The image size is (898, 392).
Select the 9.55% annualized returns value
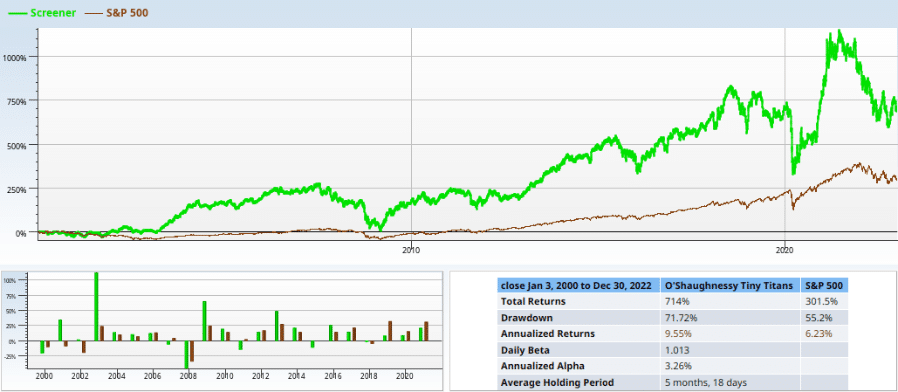pyautogui.click(x=678, y=334)
